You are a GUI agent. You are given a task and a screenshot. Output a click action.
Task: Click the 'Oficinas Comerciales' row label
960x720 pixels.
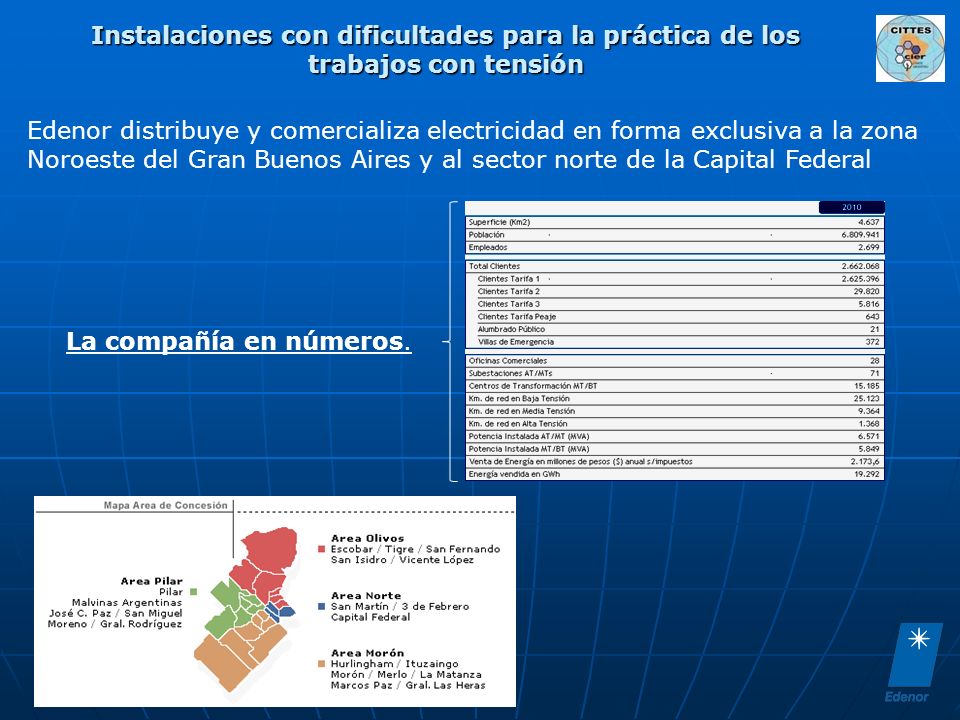508,361
